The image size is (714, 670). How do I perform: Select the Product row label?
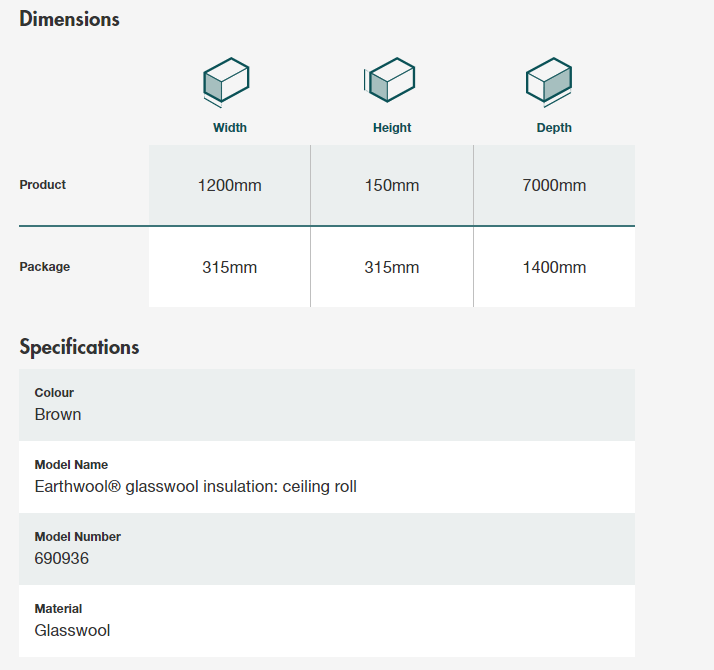point(43,185)
